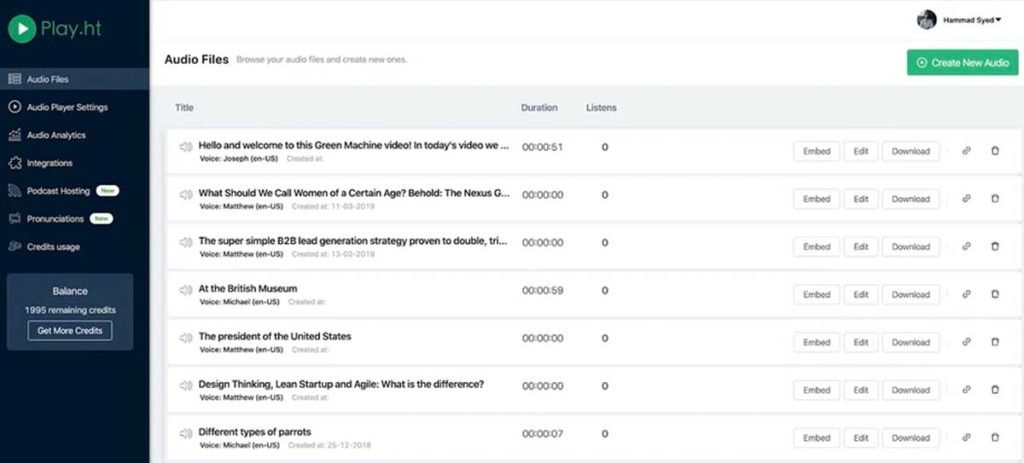Delete B2B lead generation audio with trash icon
Image resolution: width=1024 pixels, height=463 pixels.
(995, 246)
